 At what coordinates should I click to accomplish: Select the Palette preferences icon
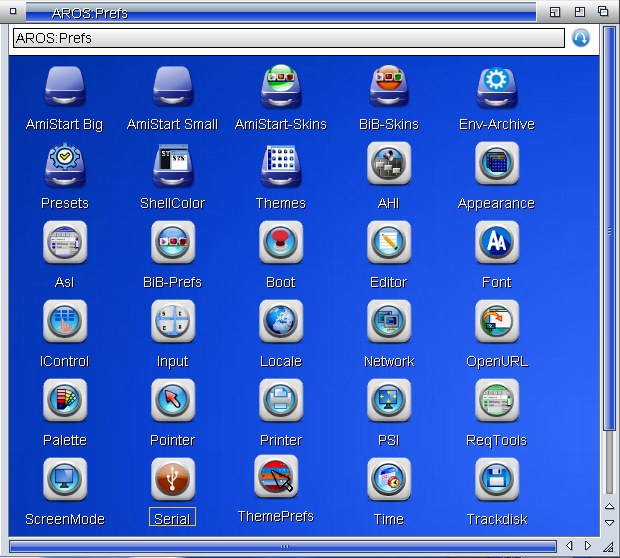pyautogui.click(x=64, y=401)
